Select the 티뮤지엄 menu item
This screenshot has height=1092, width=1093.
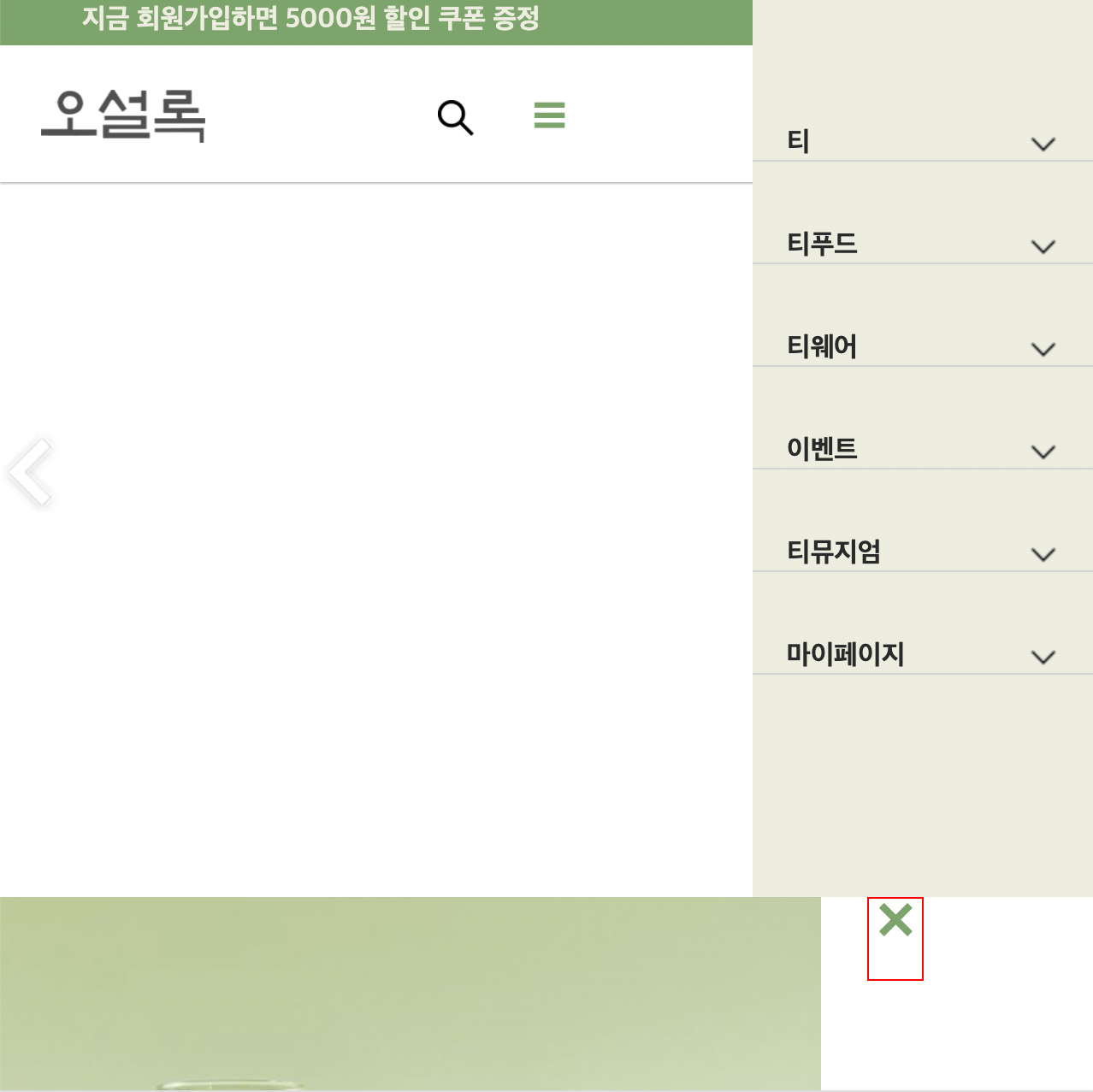point(834,552)
